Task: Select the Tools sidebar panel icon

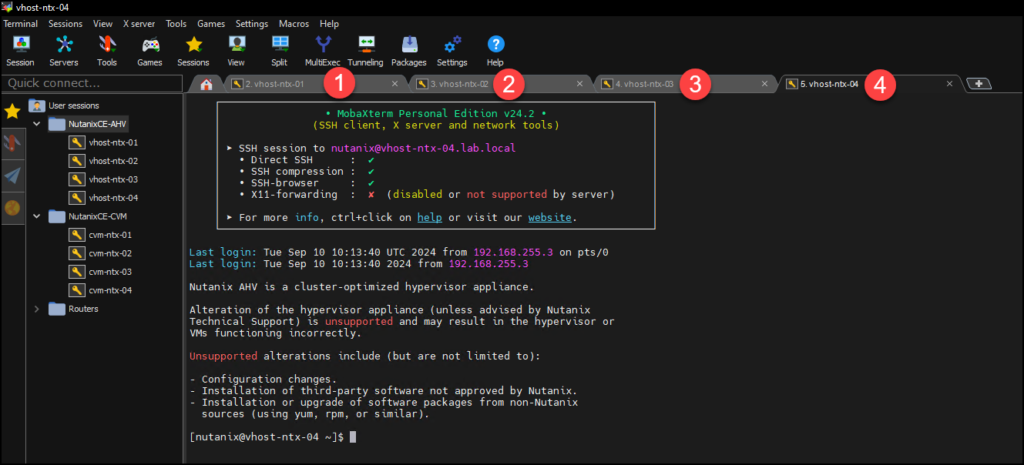Action: 12,144
